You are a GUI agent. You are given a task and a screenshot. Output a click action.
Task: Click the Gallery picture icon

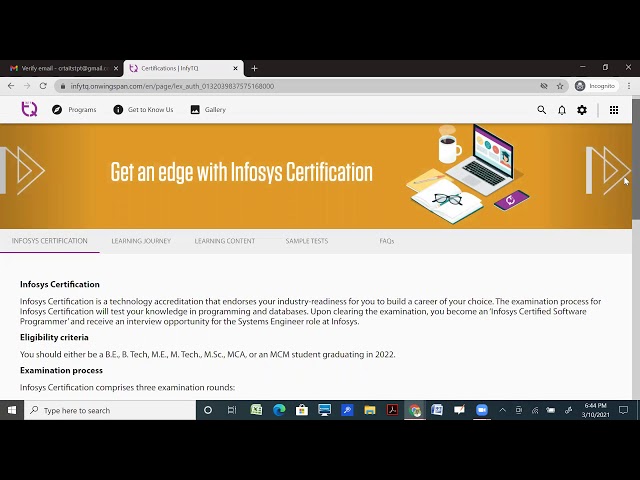195,110
